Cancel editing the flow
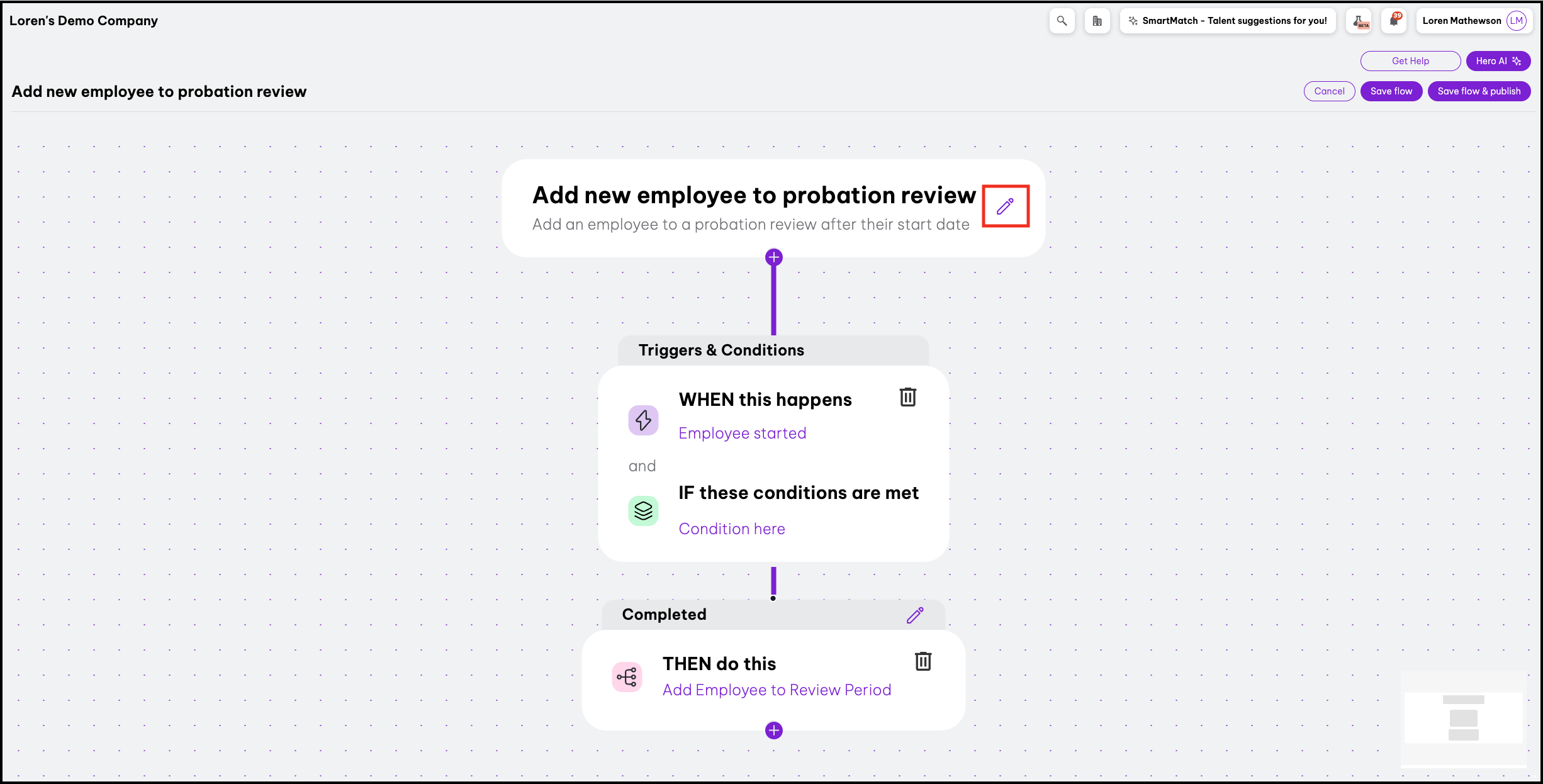The image size is (1543, 784). 1329,91
